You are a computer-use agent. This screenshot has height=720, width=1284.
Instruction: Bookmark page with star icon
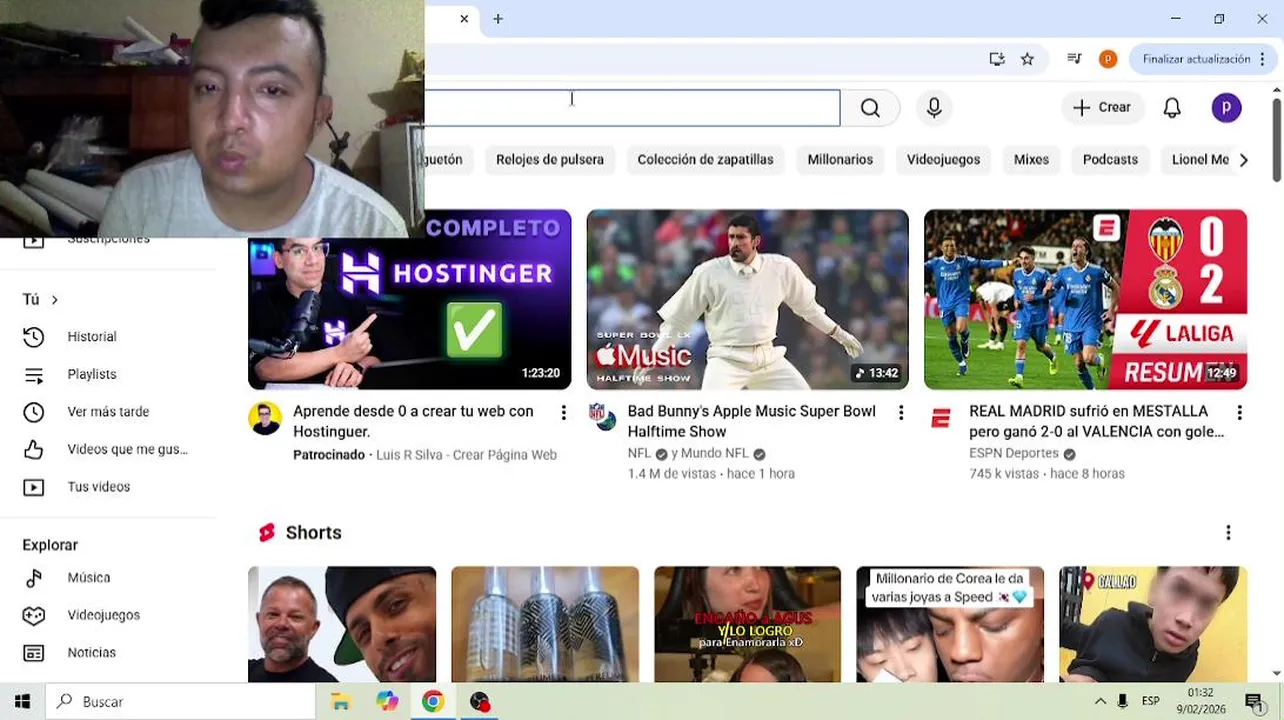coord(1027,59)
